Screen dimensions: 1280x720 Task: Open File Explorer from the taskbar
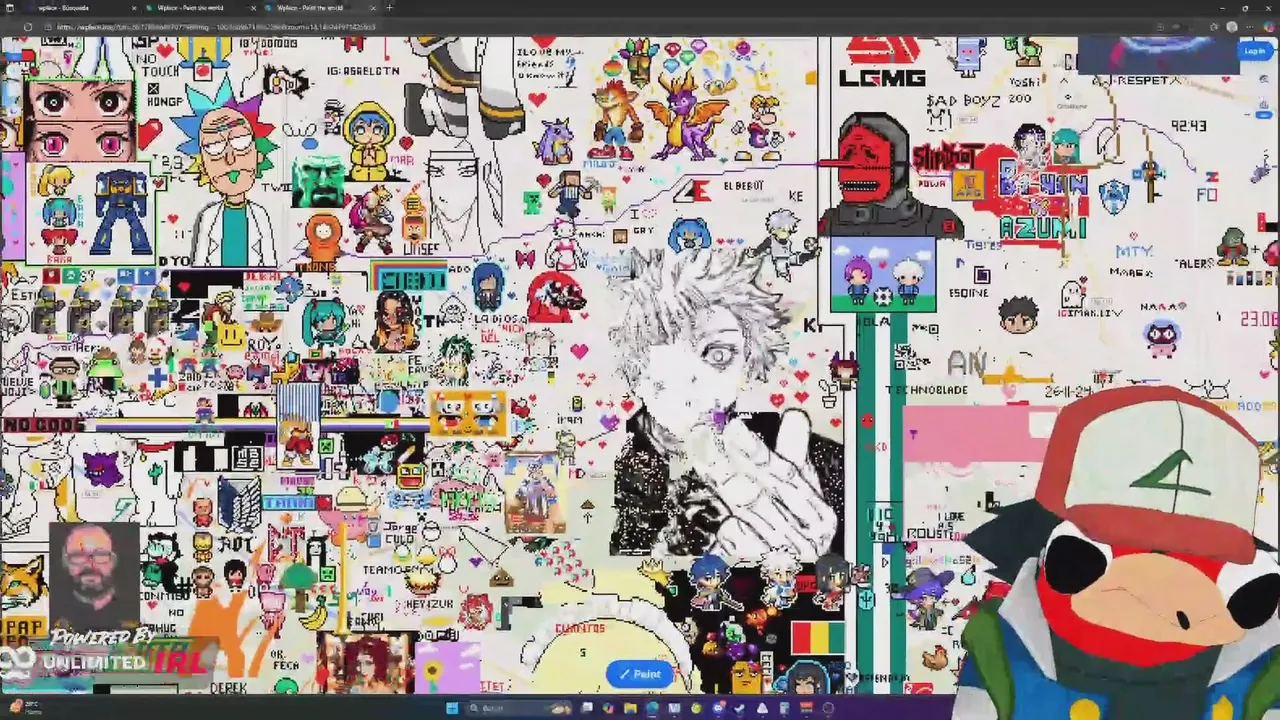(x=630, y=708)
